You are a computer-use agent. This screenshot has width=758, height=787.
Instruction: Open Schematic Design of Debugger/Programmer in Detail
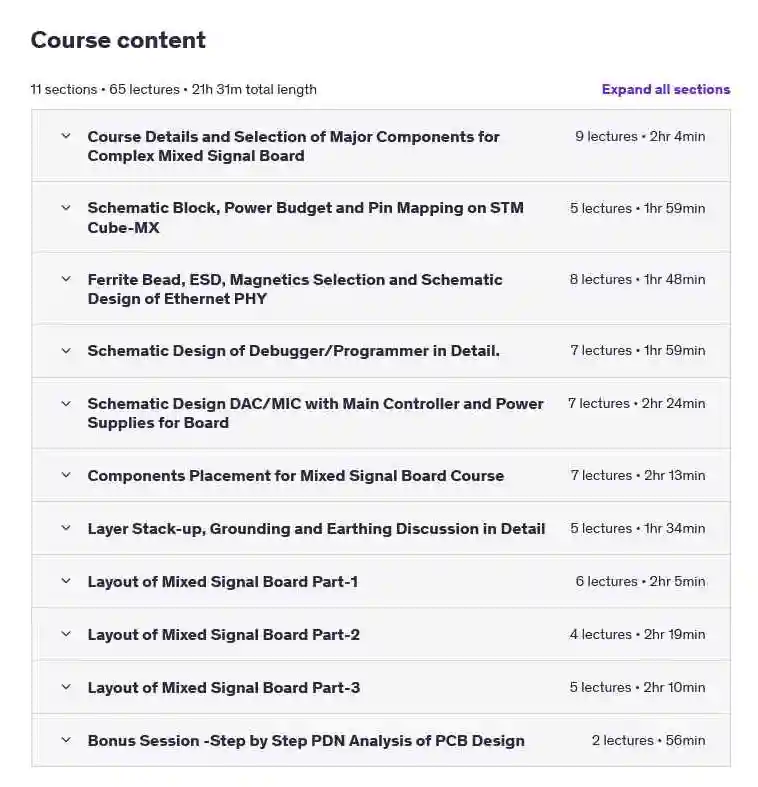pyautogui.click(x=293, y=351)
